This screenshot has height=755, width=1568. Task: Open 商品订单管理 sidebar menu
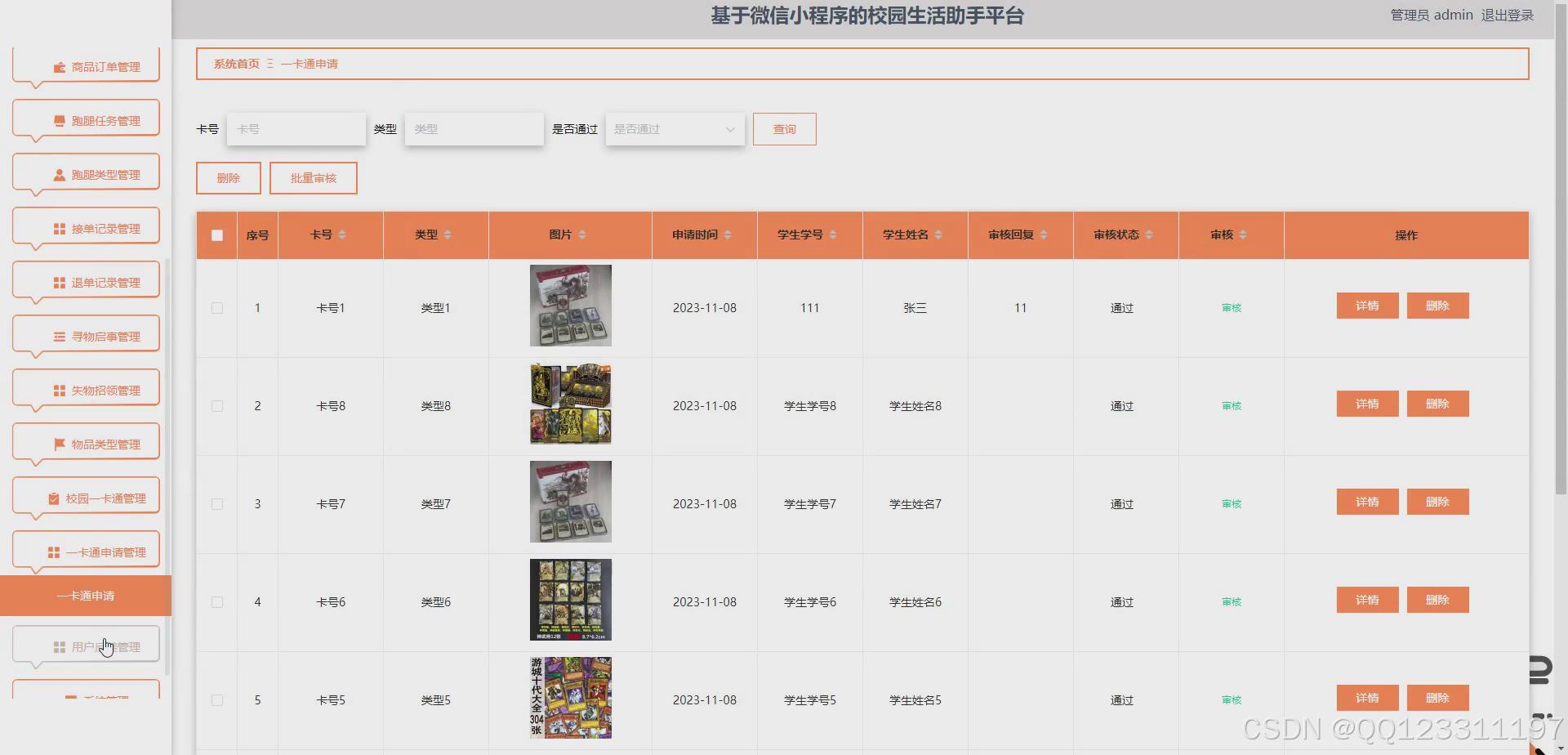(86, 65)
